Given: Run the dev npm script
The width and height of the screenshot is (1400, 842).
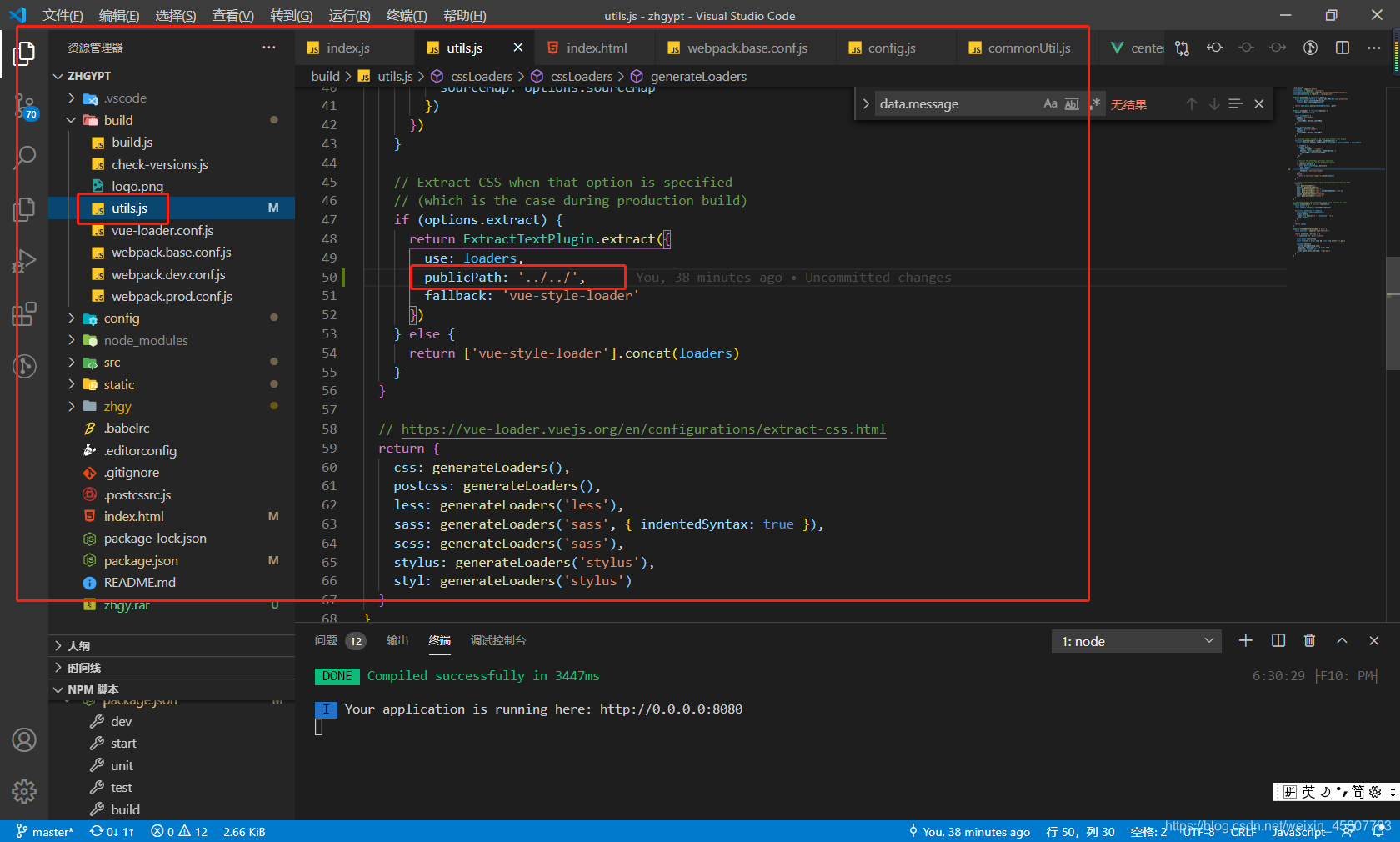Looking at the screenshot, I should [122, 721].
